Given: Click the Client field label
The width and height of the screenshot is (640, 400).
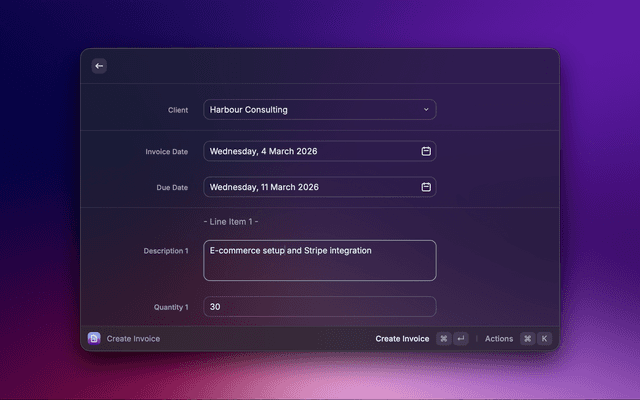Looking at the screenshot, I should pyautogui.click(x=178, y=110).
